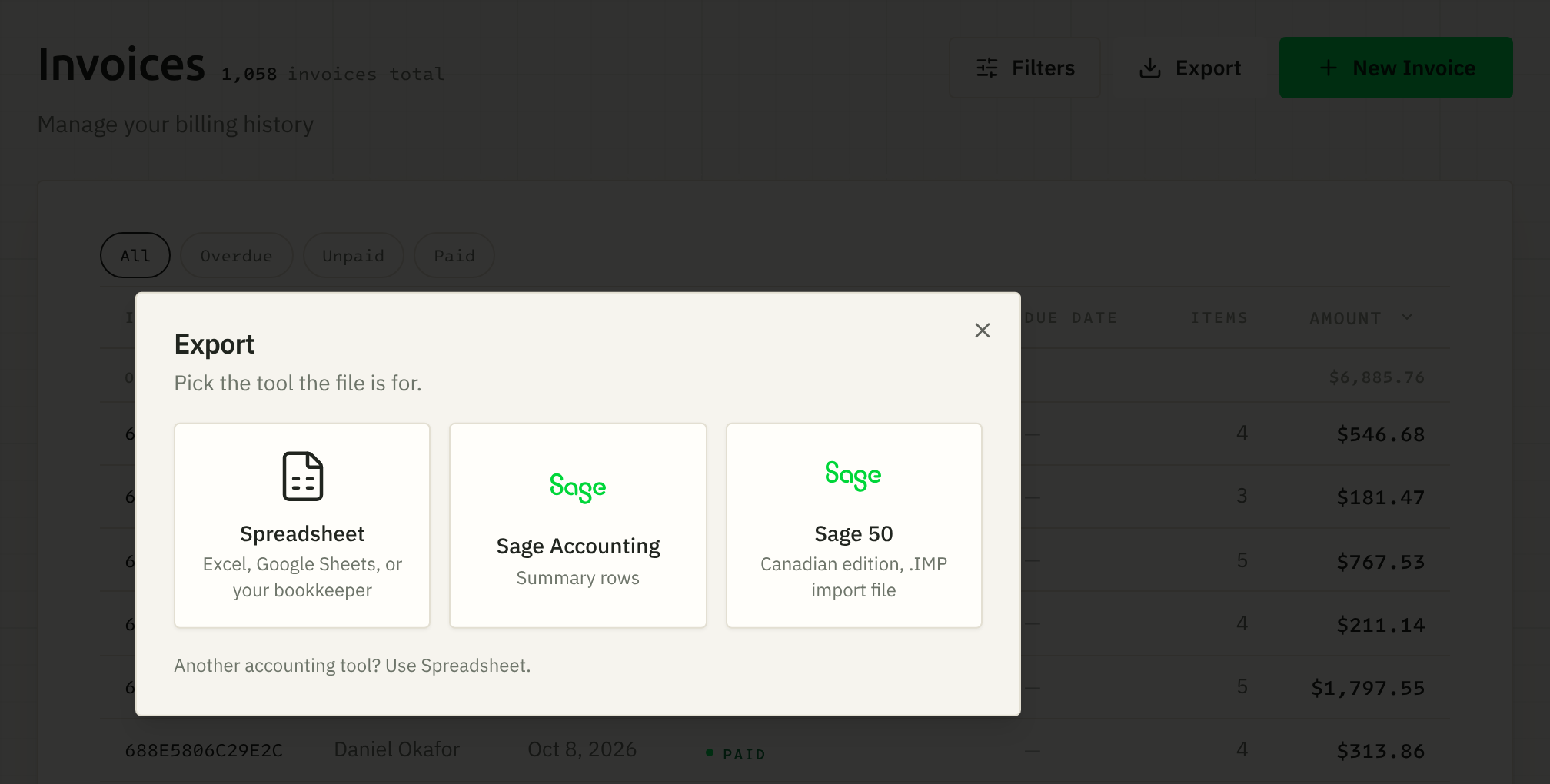
Task: Click the 'Summary rows' description
Action: coord(578,578)
